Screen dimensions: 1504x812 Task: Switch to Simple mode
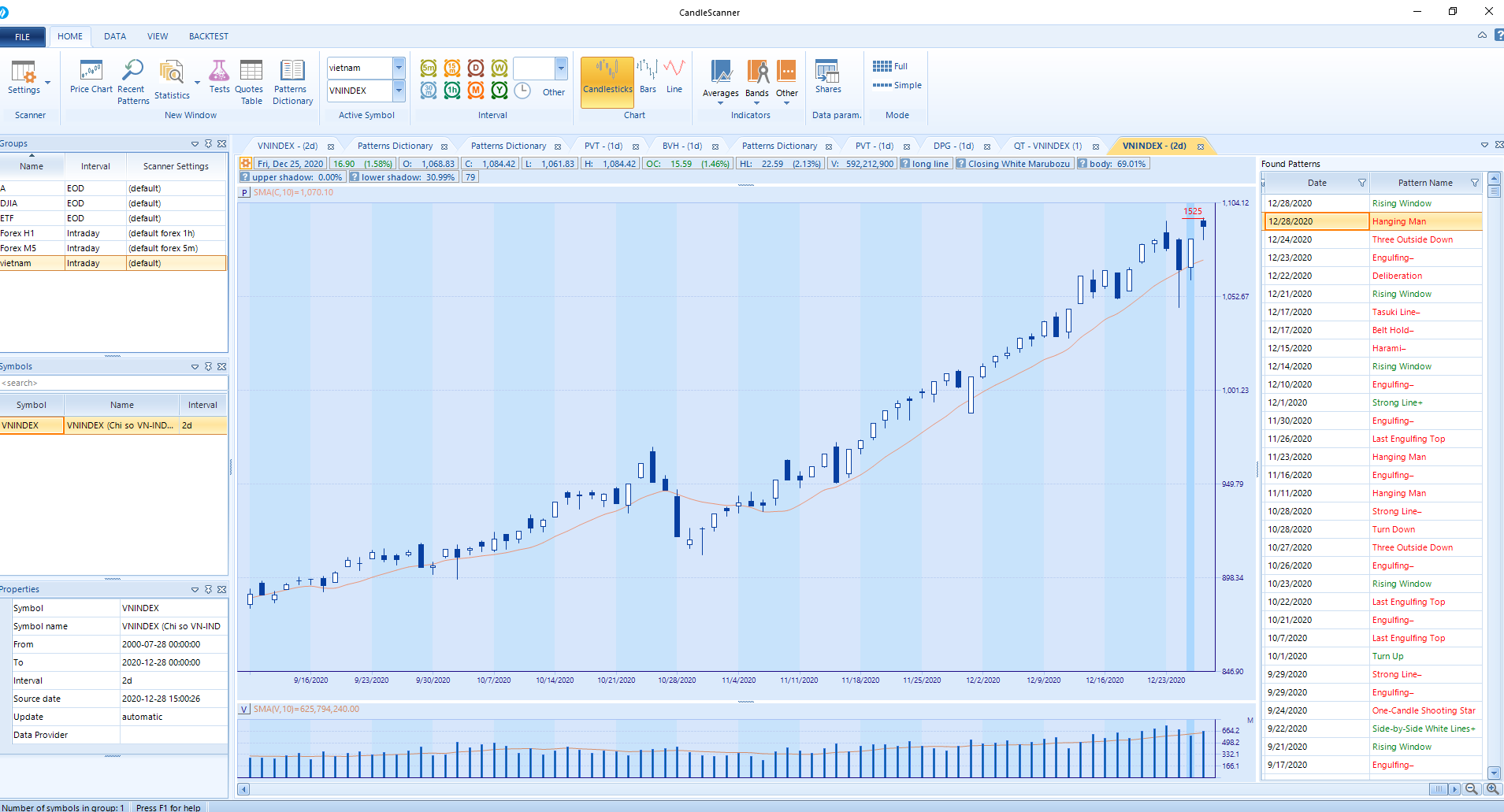(897, 85)
